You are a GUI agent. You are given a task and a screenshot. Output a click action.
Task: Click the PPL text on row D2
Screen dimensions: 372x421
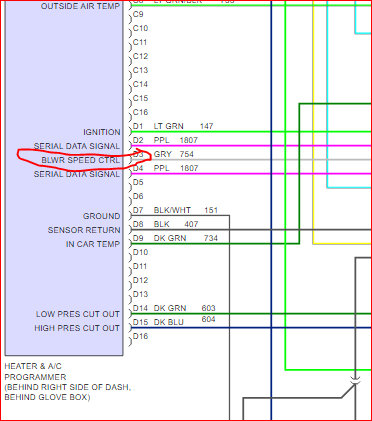pos(161,140)
